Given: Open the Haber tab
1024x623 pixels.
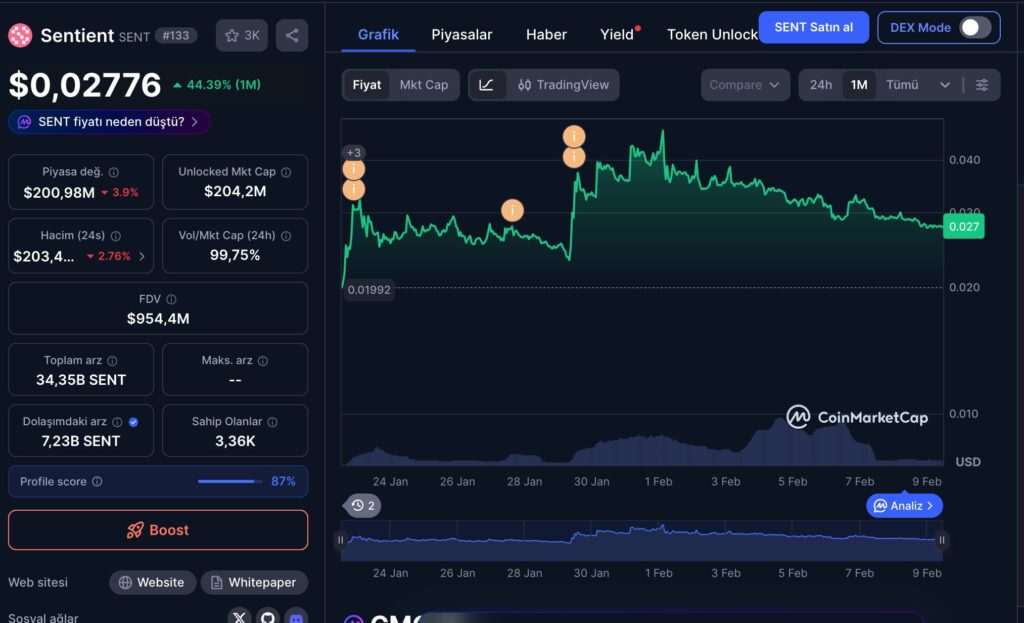Looking at the screenshot, I should tap(546, 34).
